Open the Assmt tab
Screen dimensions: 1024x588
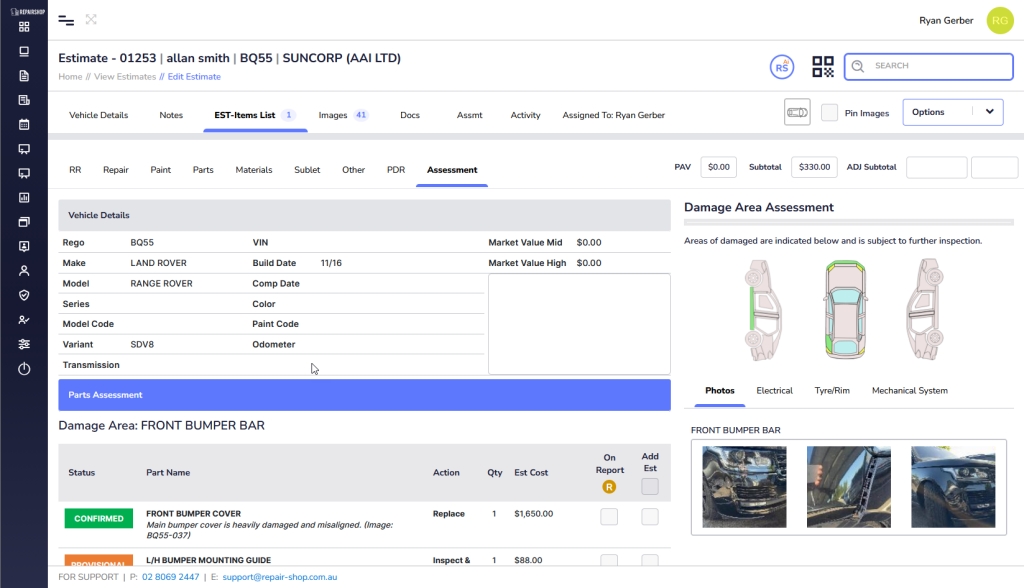[470, 115]
